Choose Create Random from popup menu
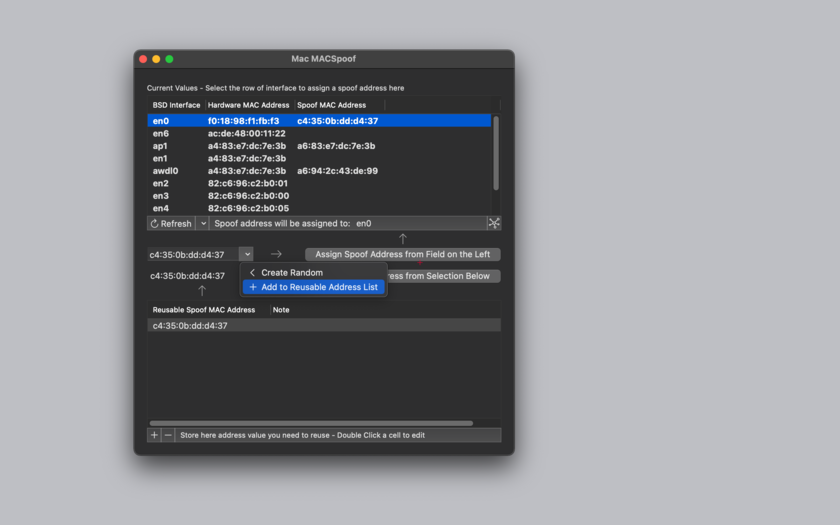 (313, 272)
